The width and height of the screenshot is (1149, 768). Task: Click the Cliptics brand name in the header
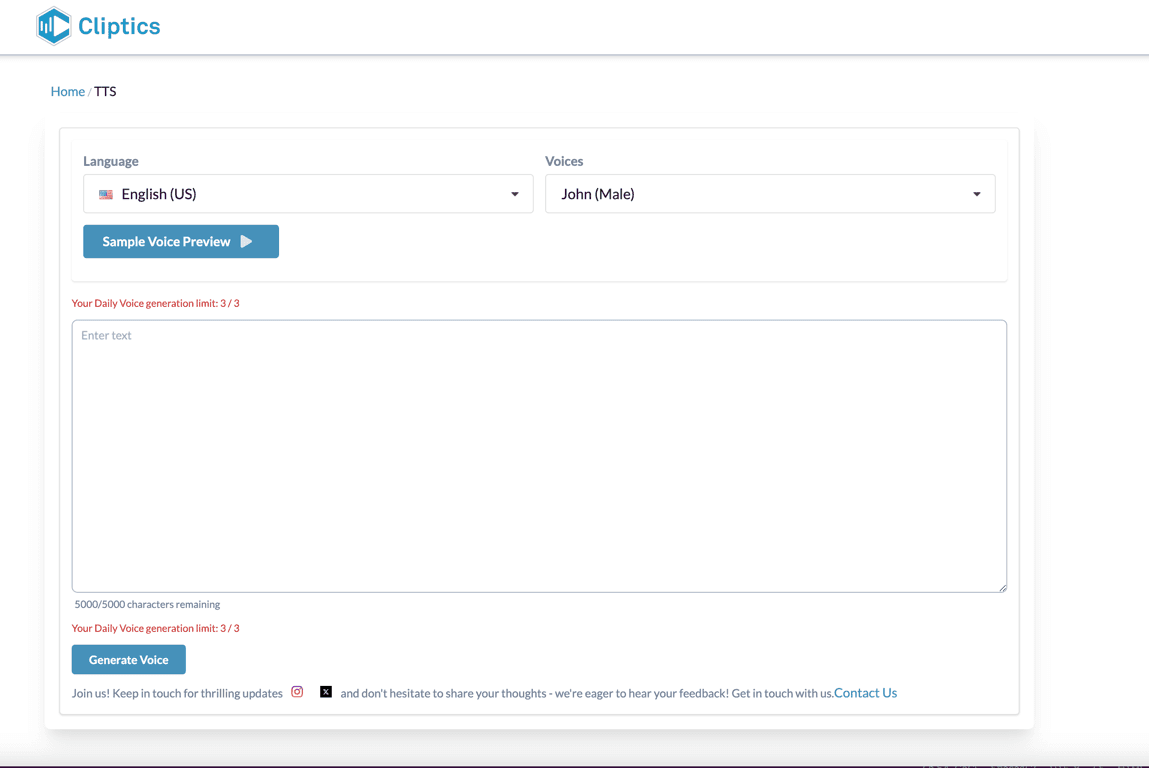pyautogui.click(x=119, y=26)
